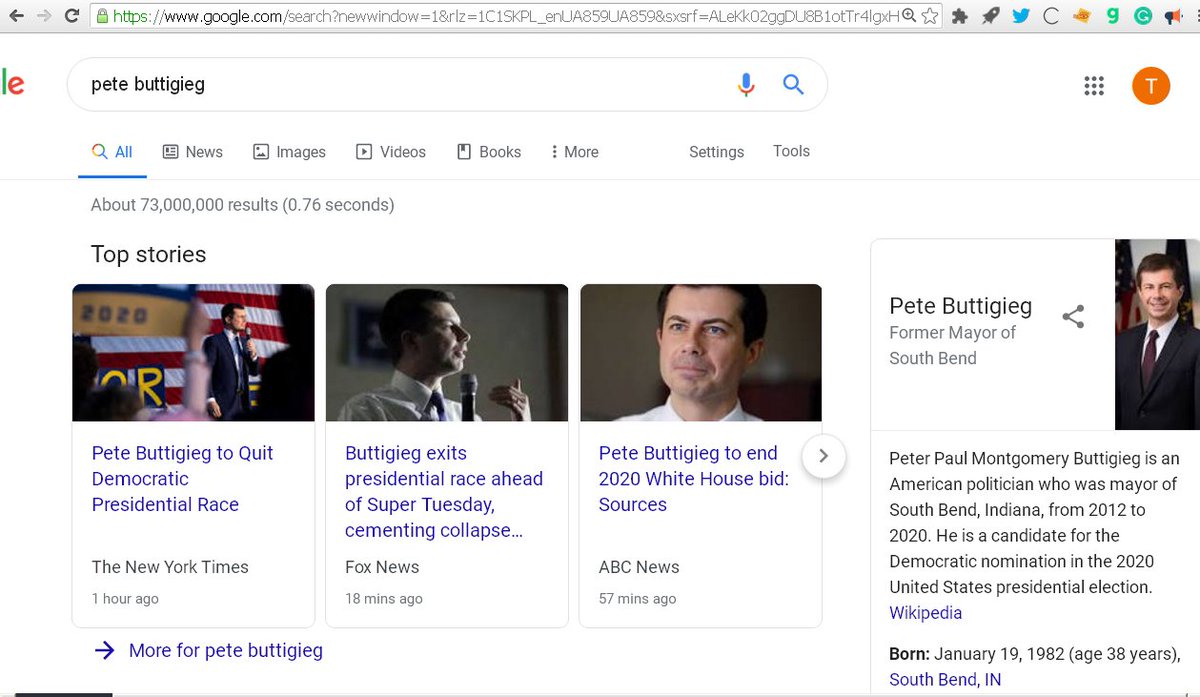Click the blue magnifier search button
The image size is (1200, 697).
coord(793,85)
